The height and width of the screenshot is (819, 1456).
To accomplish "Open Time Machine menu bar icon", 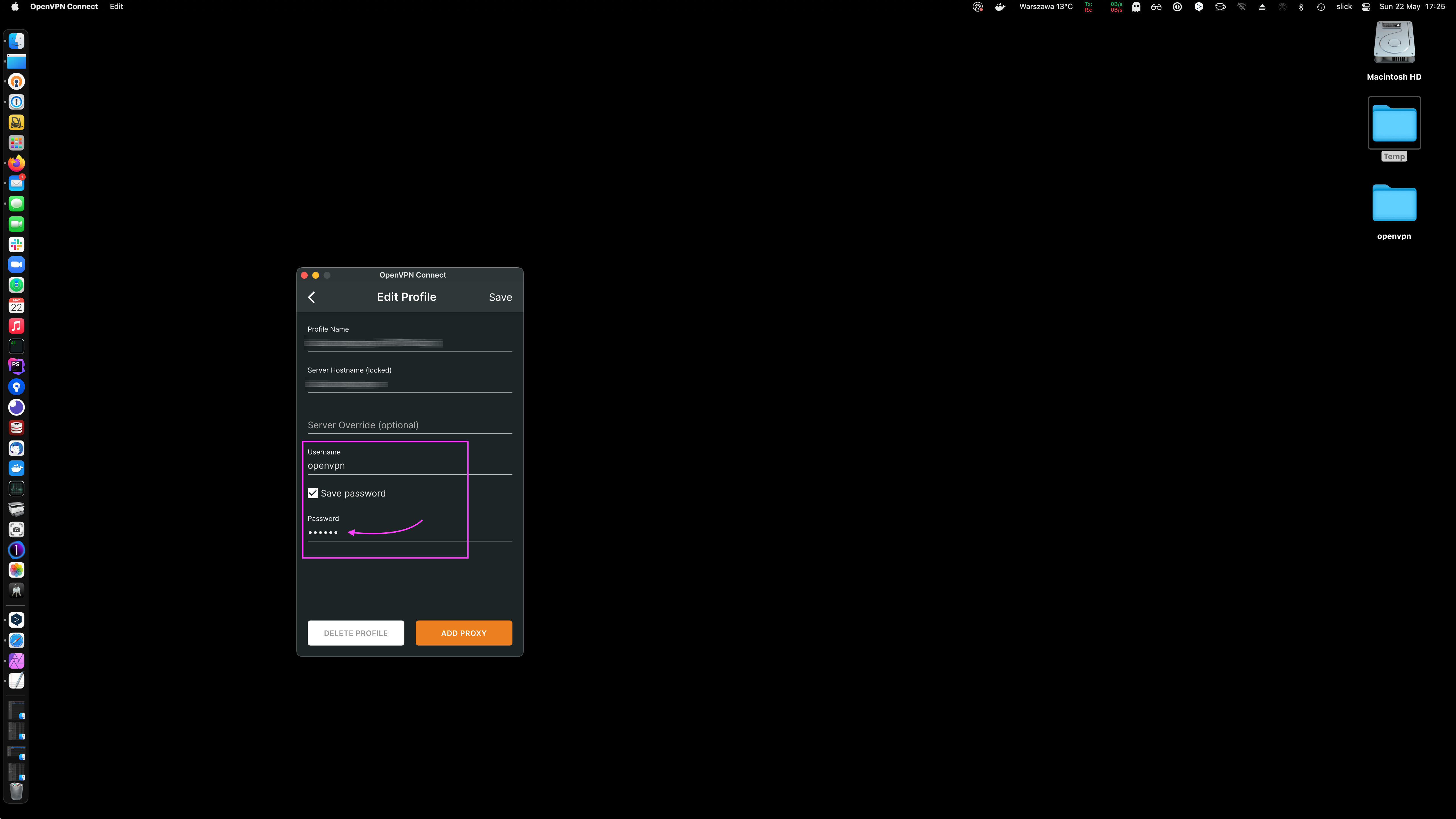I will tap(1321, 7).
